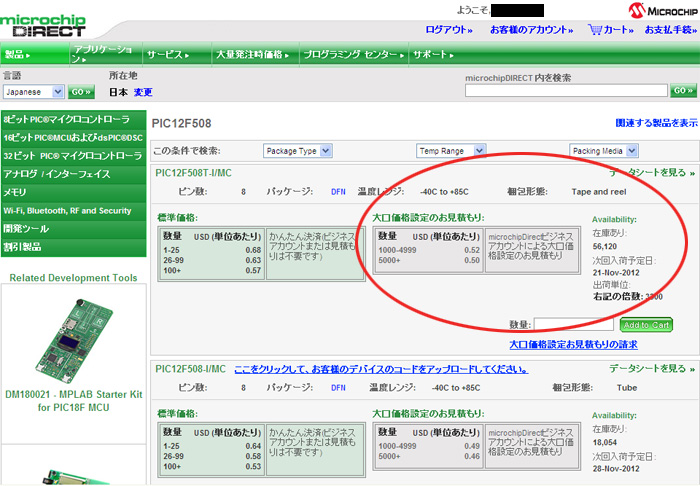The height and width of the screenshot is (486, 700).
Task: Click stock value 18,054
Action: coord(604,442)
